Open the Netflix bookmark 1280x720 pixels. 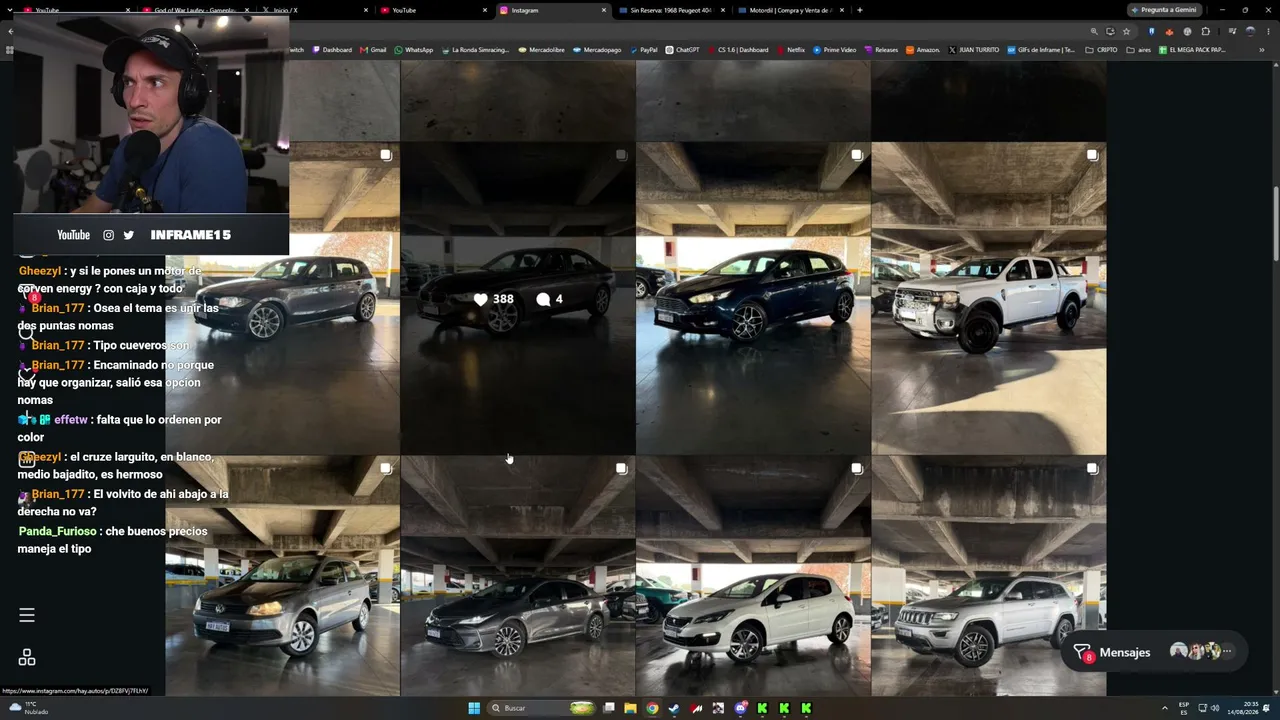(790, 50)
